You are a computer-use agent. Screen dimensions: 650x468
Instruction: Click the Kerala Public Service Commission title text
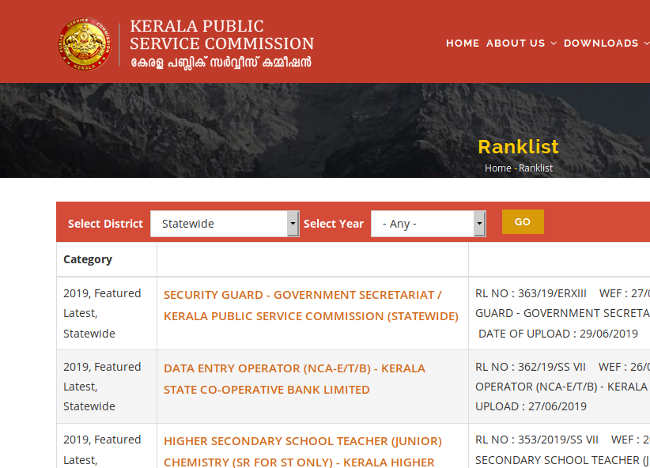coord(222,35)
